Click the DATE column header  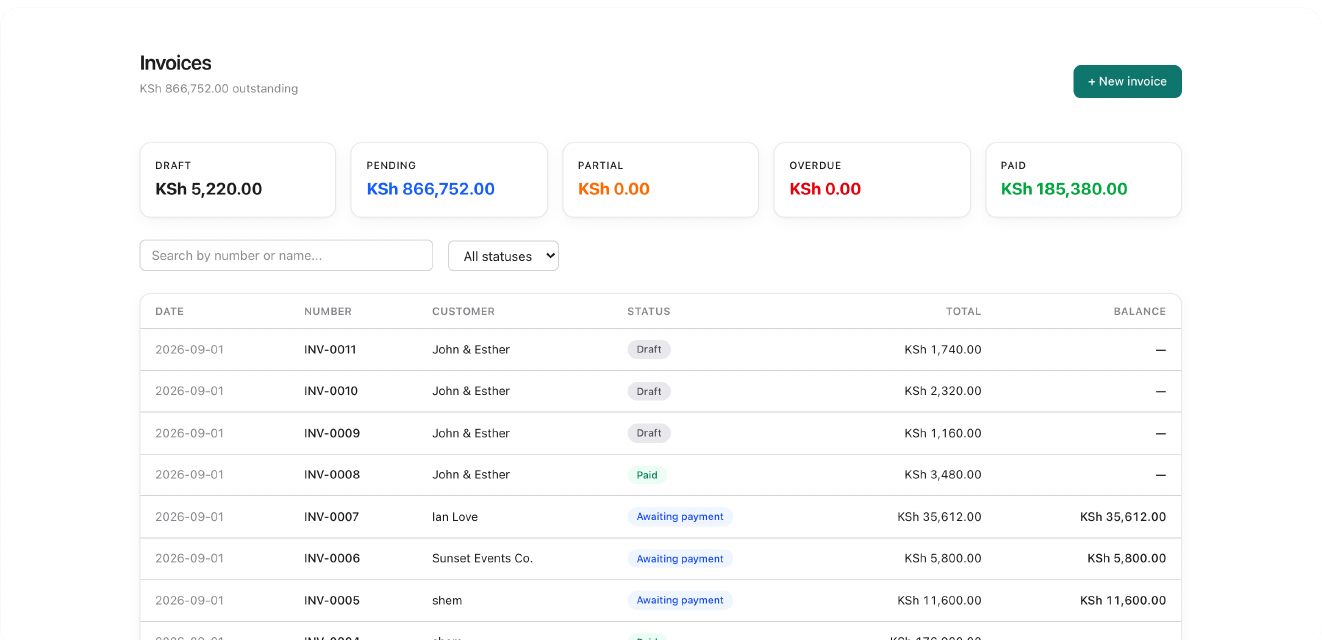[x=170, y=312]
